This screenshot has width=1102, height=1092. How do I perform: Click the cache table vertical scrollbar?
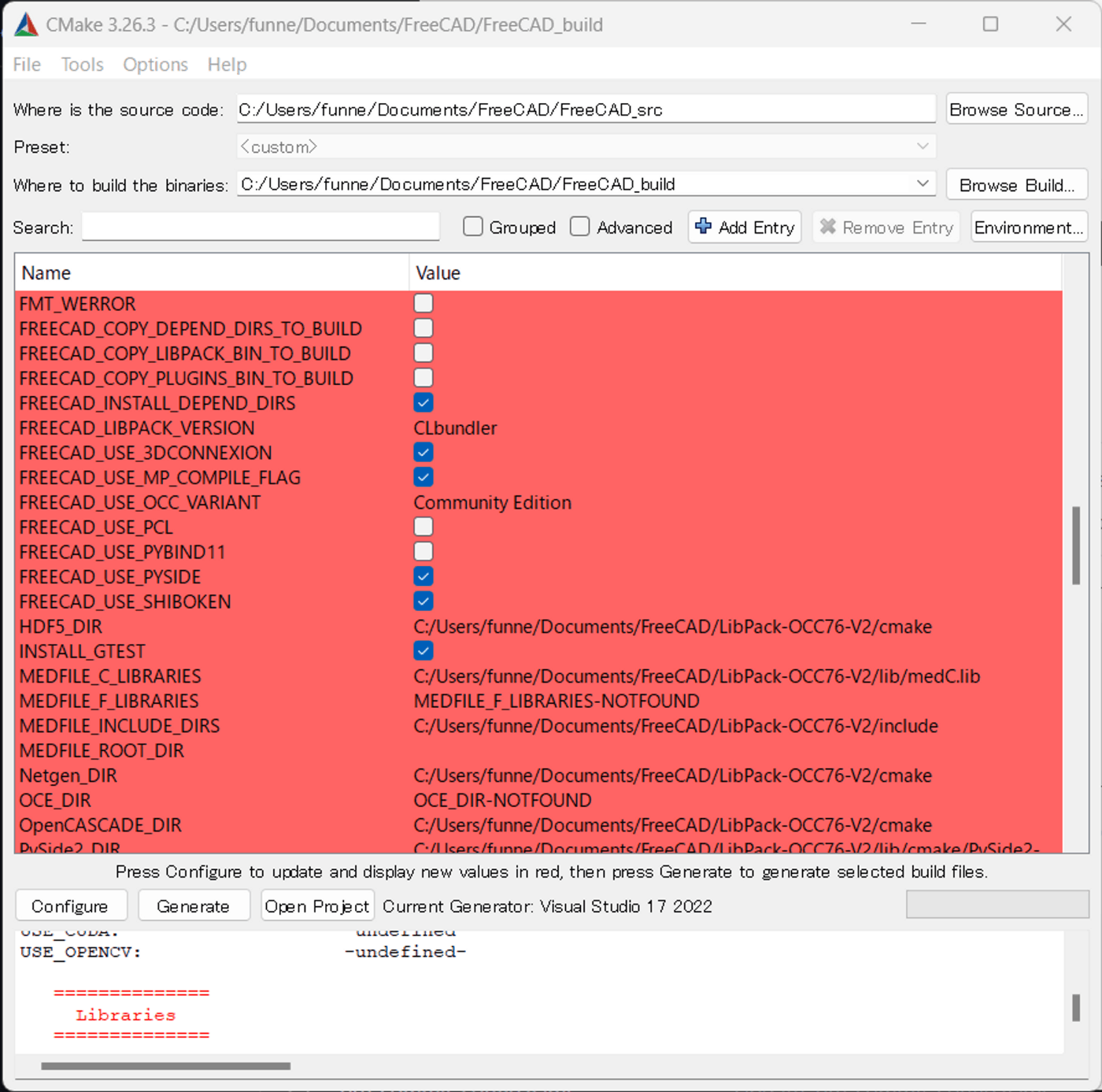[x=1075, y=546]
